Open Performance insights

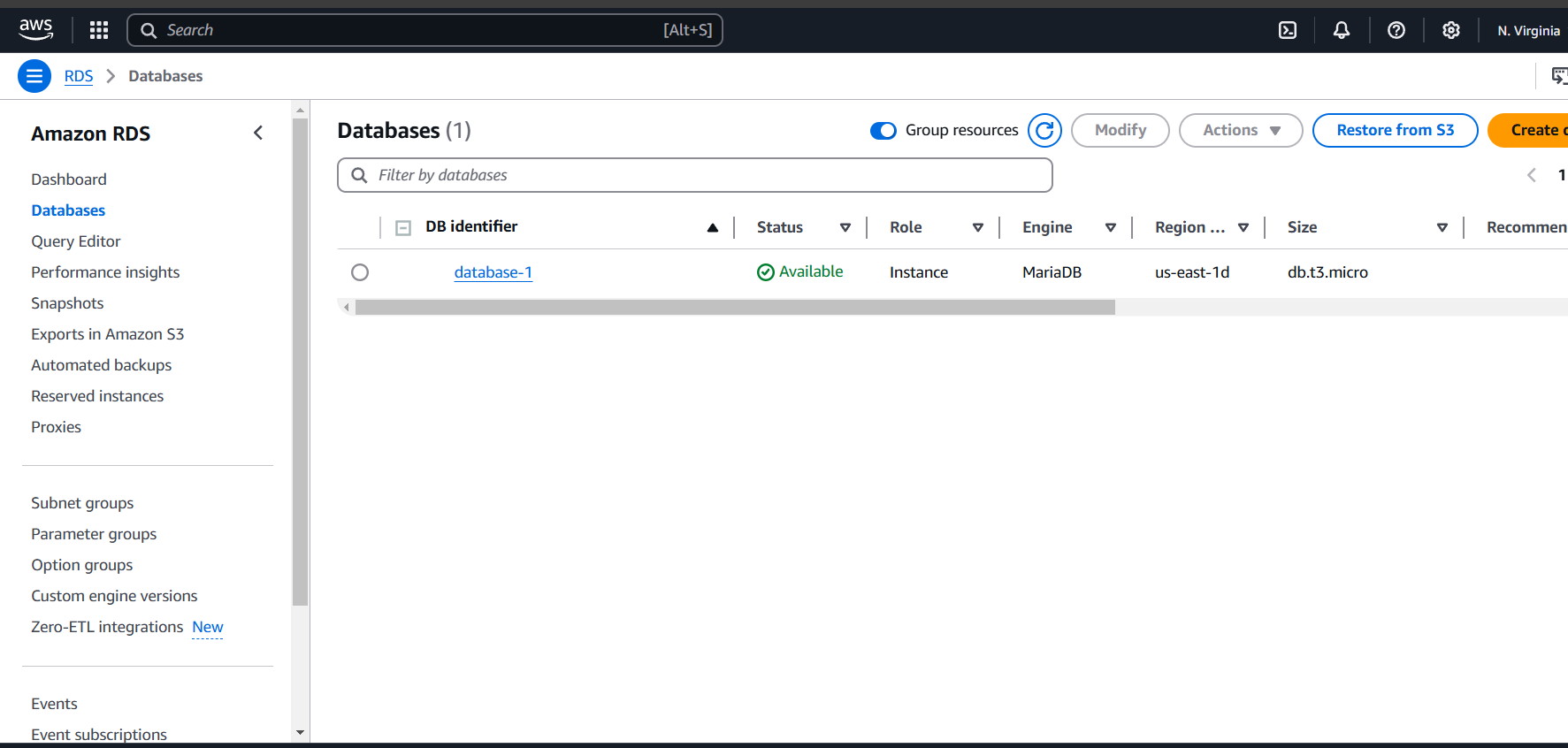[105, 272]
